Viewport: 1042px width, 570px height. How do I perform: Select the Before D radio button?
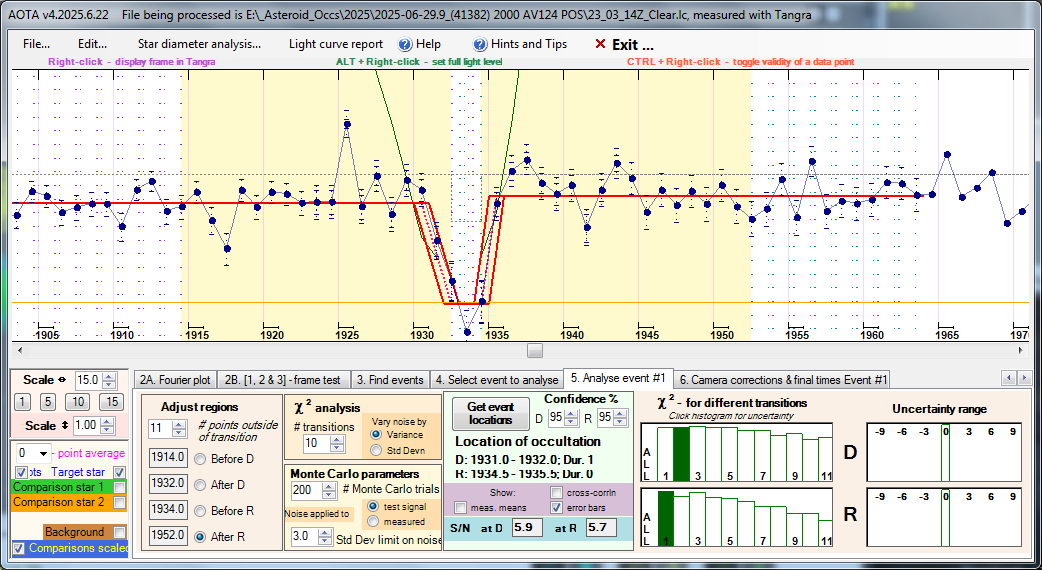pos(203,457)
